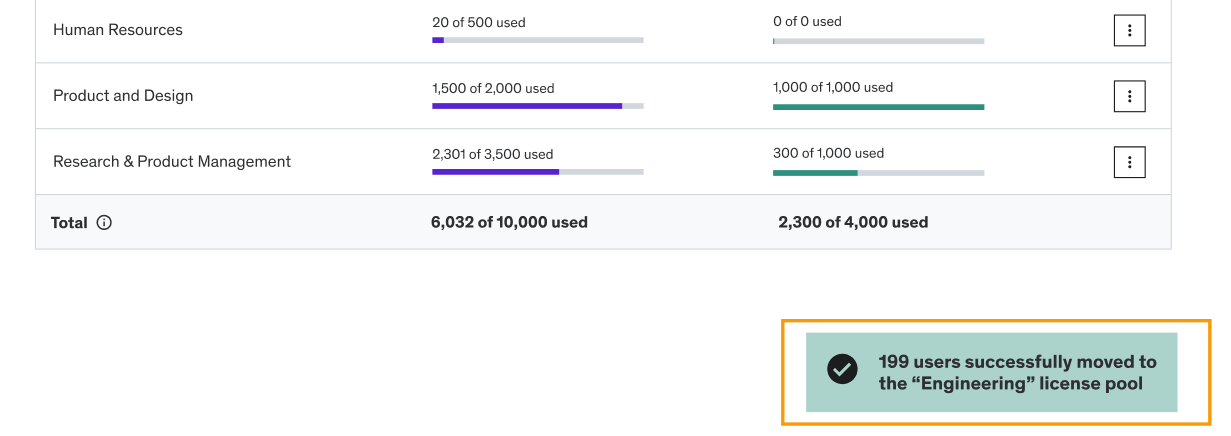Viewport: 1231px width, 436px height.
Task: Click the empty 0 of 0 usage bar
Action: coord(878,41)
